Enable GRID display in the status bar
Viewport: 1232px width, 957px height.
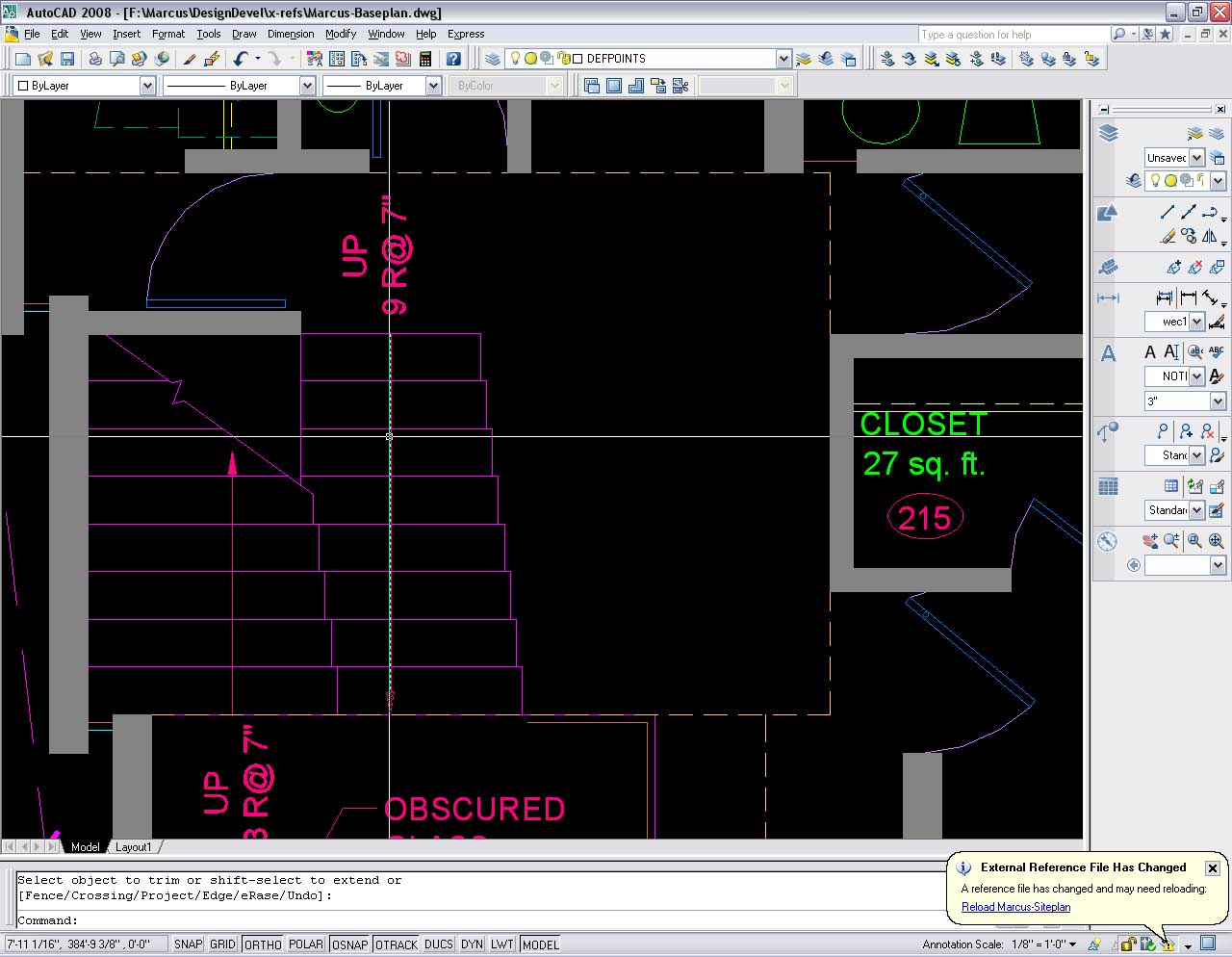coord(222,944)
